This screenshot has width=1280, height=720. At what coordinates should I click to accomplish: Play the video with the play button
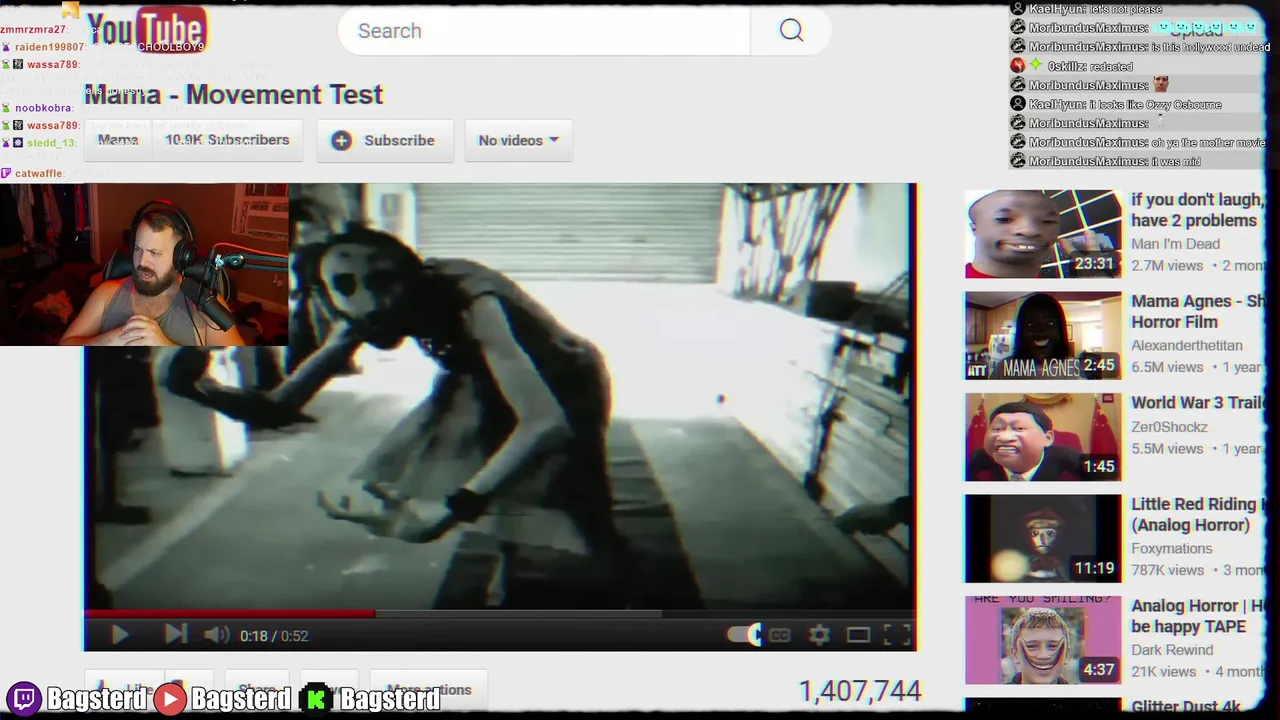point(118,635)
